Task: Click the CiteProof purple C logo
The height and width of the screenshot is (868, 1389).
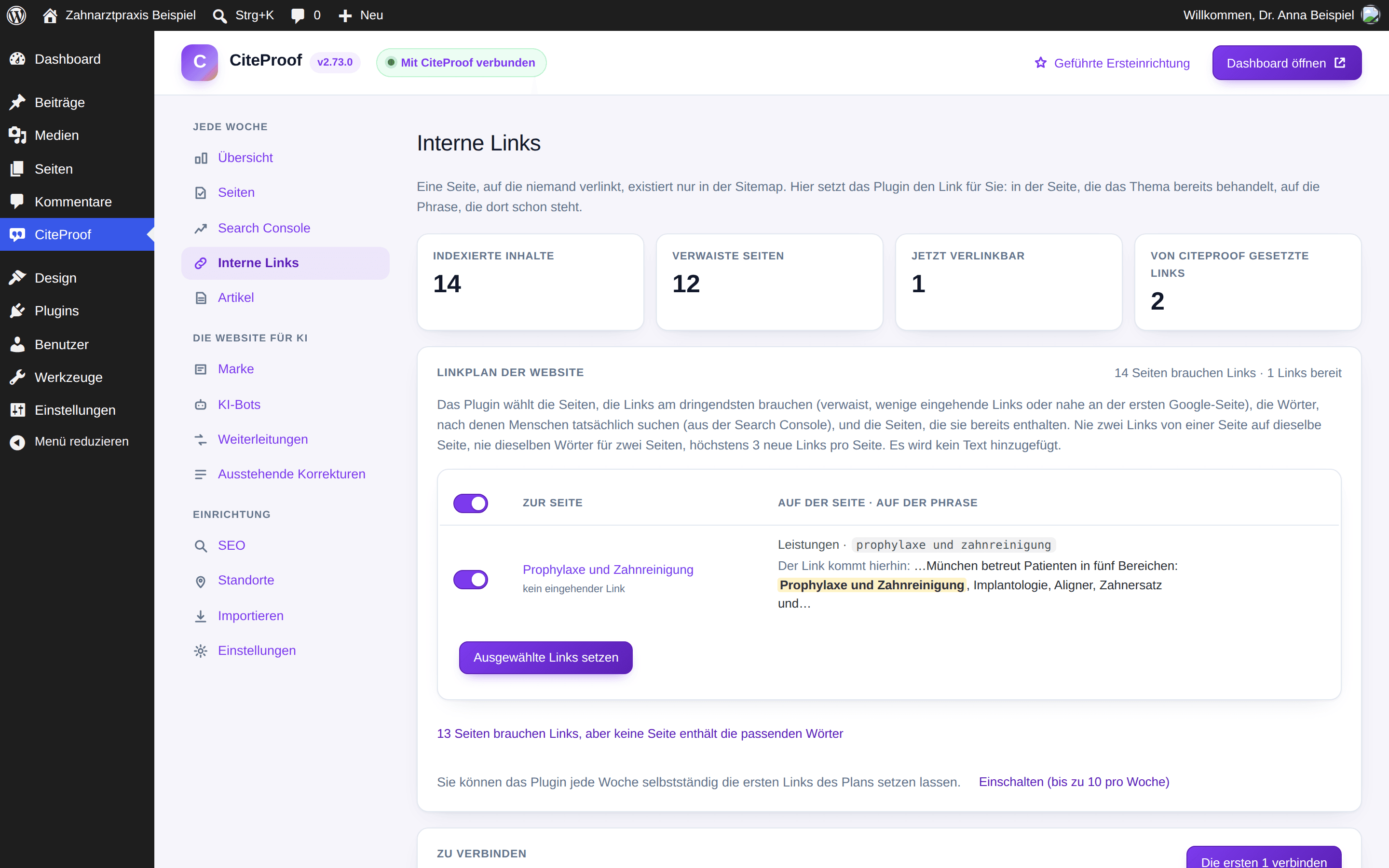Action: coord(199,63)
